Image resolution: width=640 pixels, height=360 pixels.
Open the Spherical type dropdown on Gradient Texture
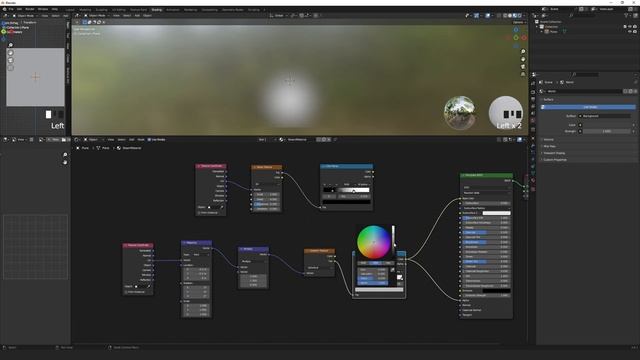pyautogui.click(x=319, y=268)
